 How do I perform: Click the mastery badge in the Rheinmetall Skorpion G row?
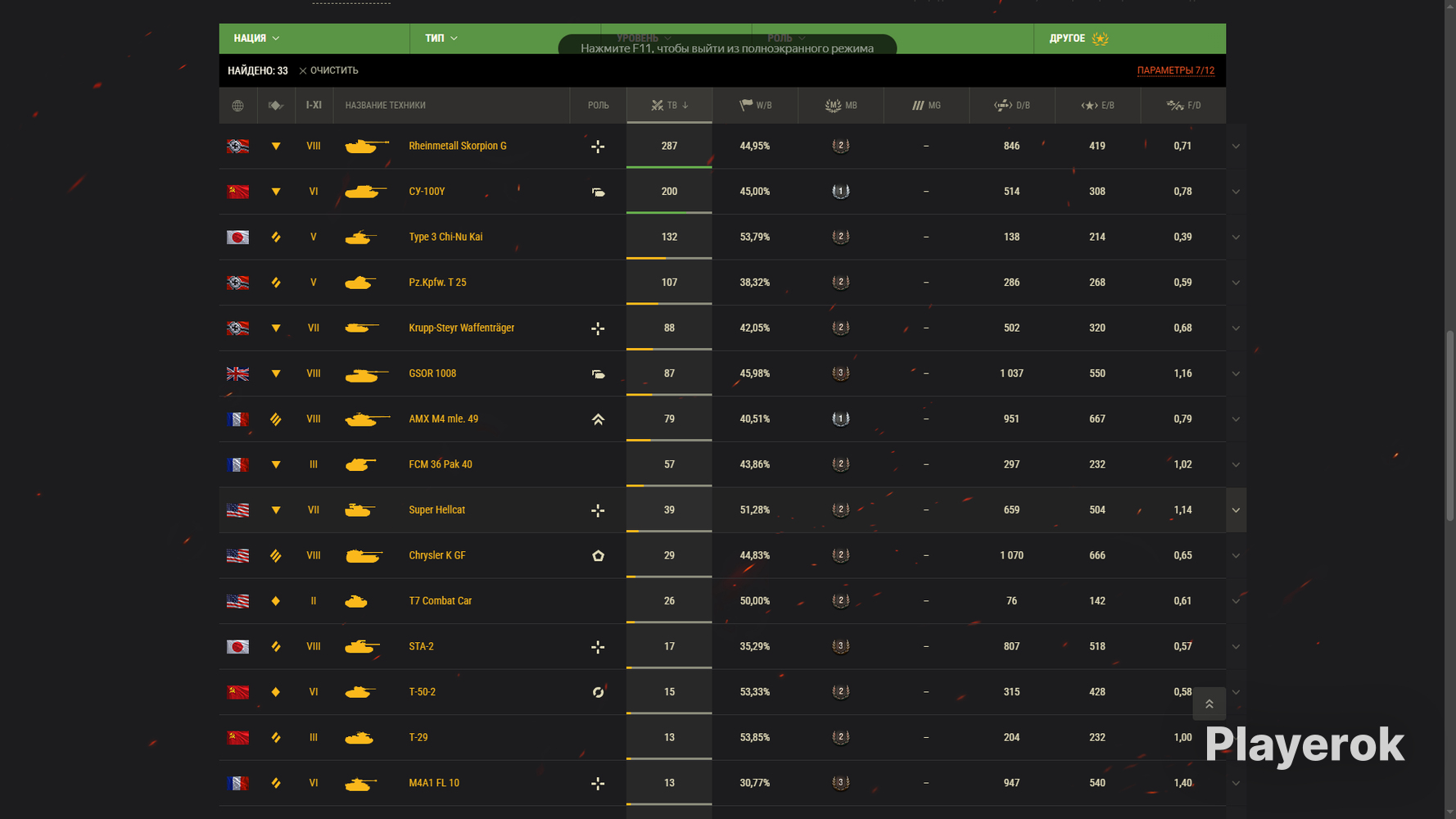click(x=840, y=146)
